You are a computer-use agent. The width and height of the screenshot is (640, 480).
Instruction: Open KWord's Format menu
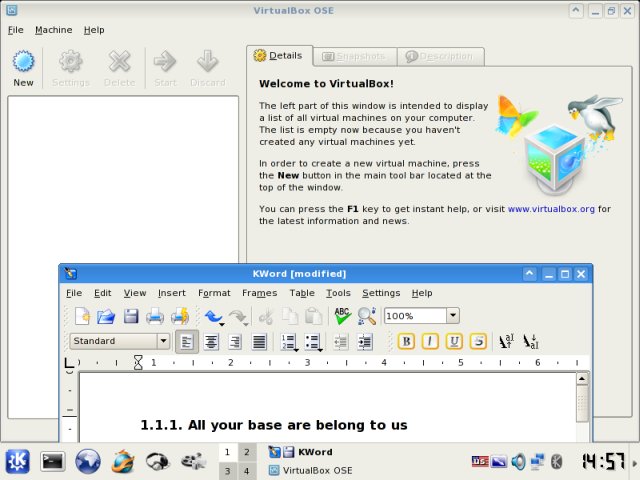pyautogui.click(x=214, y=293)
